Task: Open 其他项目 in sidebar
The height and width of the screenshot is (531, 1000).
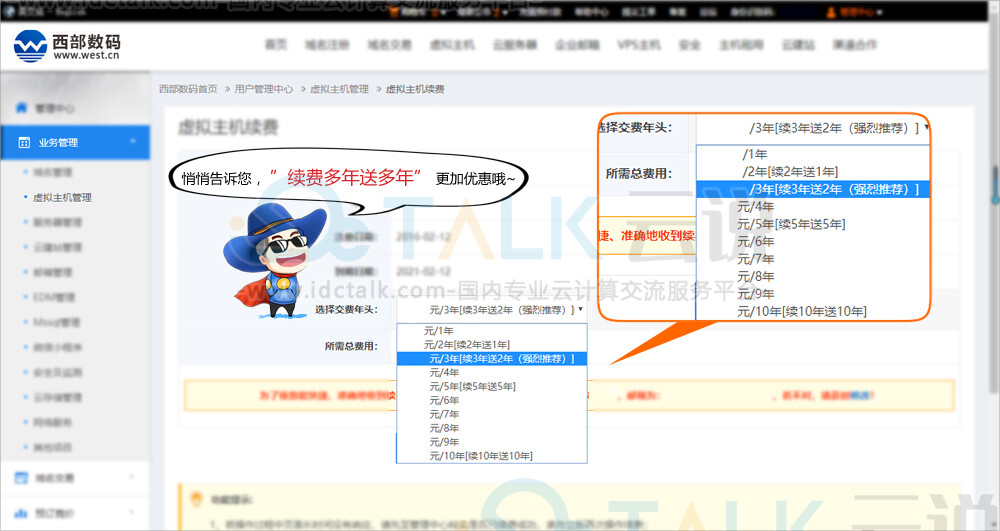Action: pos(53,447)
